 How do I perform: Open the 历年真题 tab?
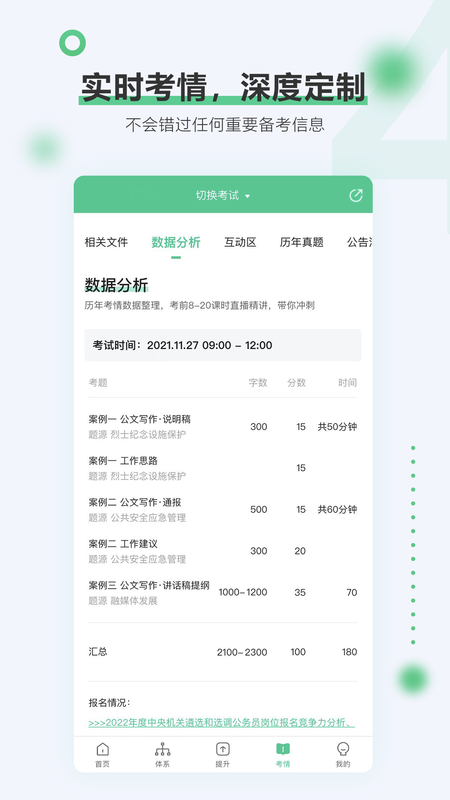coord(302,242)
